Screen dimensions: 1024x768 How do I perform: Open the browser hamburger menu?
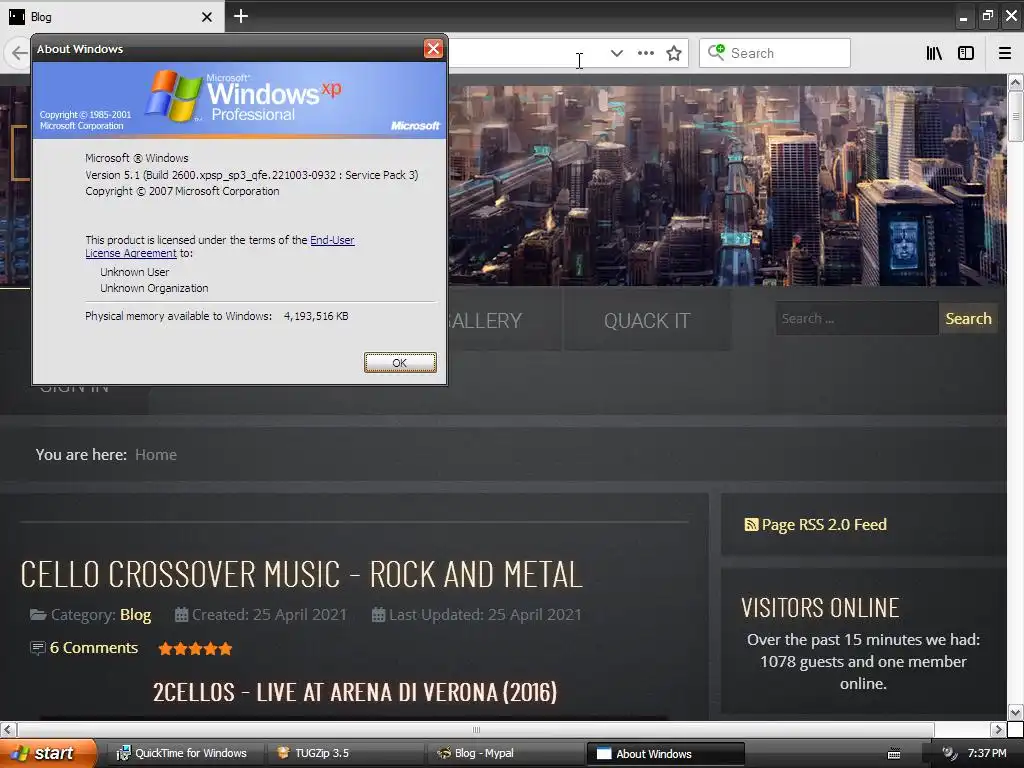tap(1005, 53)
